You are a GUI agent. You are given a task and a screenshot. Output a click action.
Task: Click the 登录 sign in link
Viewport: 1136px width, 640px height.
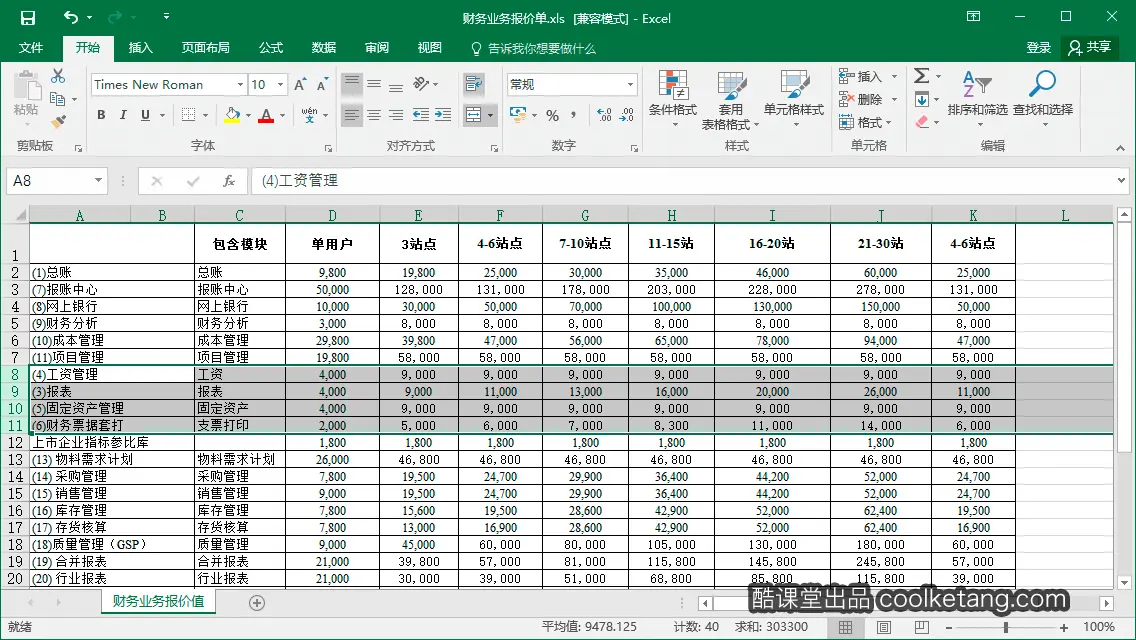pyautogui.click(x=1039, y=48)
